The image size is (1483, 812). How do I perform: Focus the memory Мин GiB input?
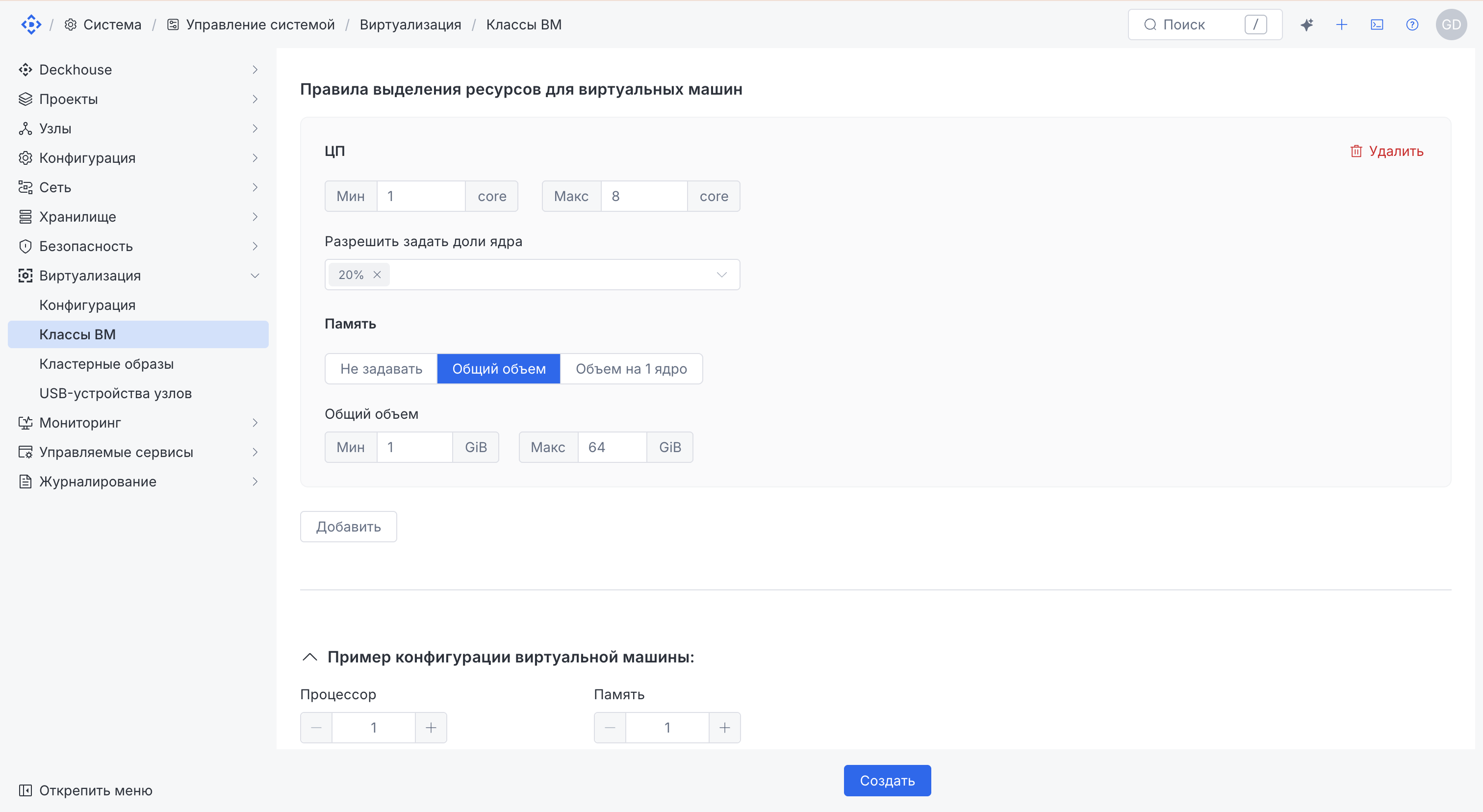[414, 447]
